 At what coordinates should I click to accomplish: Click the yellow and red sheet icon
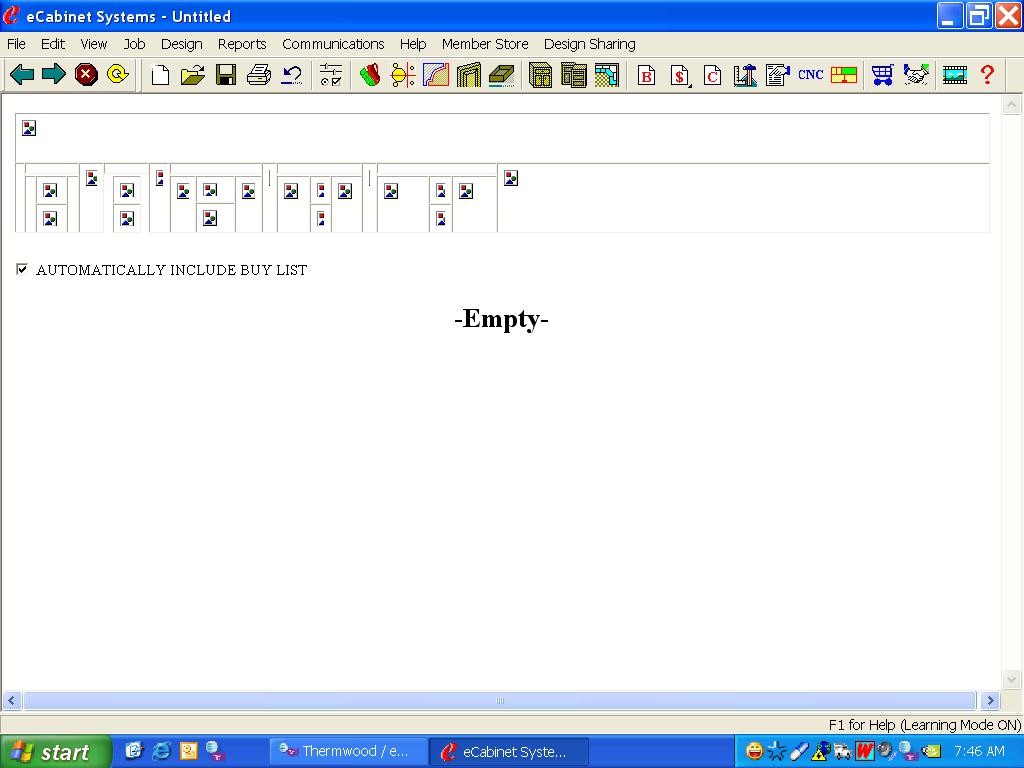844,75
